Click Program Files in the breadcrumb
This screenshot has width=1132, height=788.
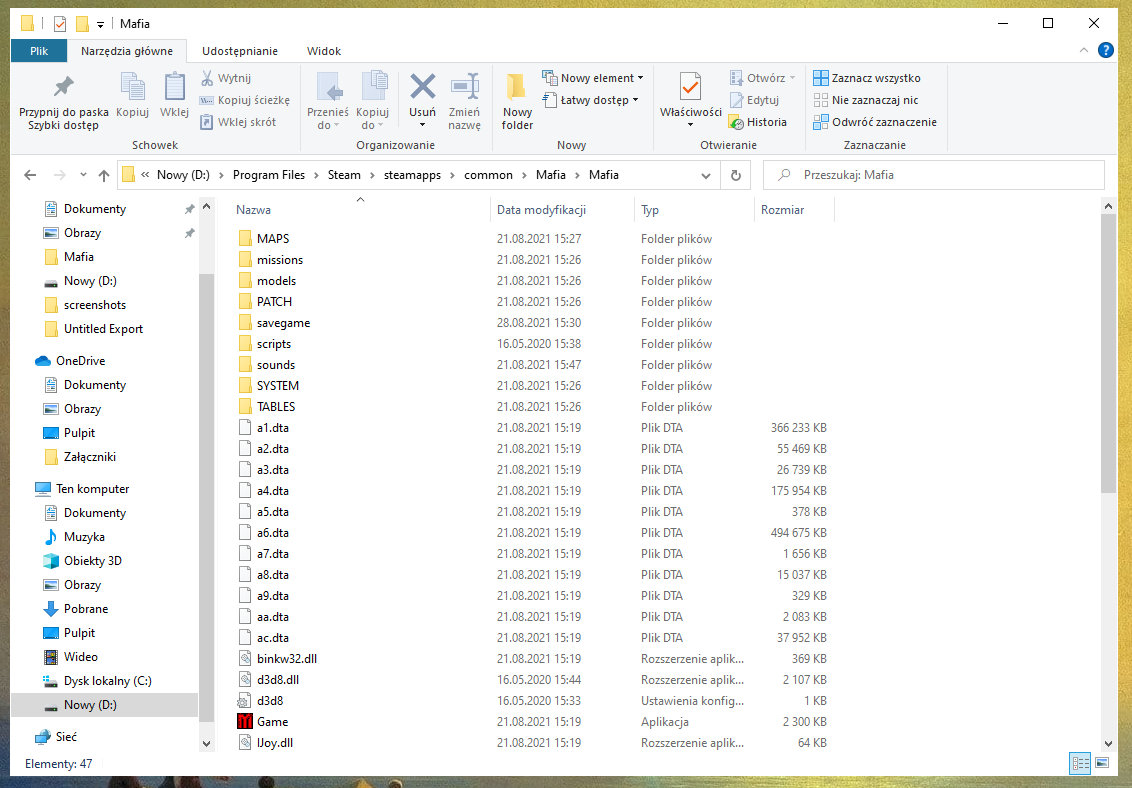269,175
